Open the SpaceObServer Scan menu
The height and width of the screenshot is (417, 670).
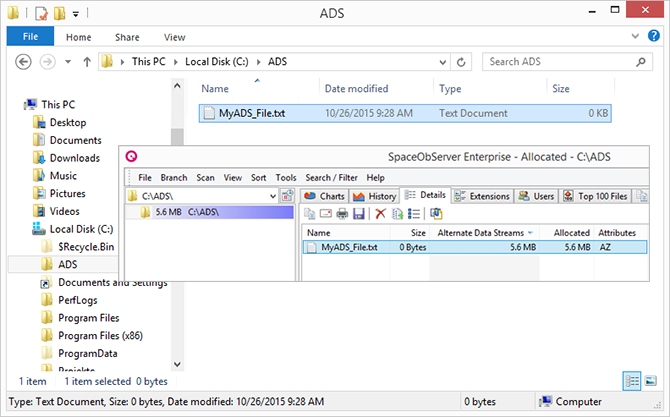pyautogui.click(x=205, y=177)
